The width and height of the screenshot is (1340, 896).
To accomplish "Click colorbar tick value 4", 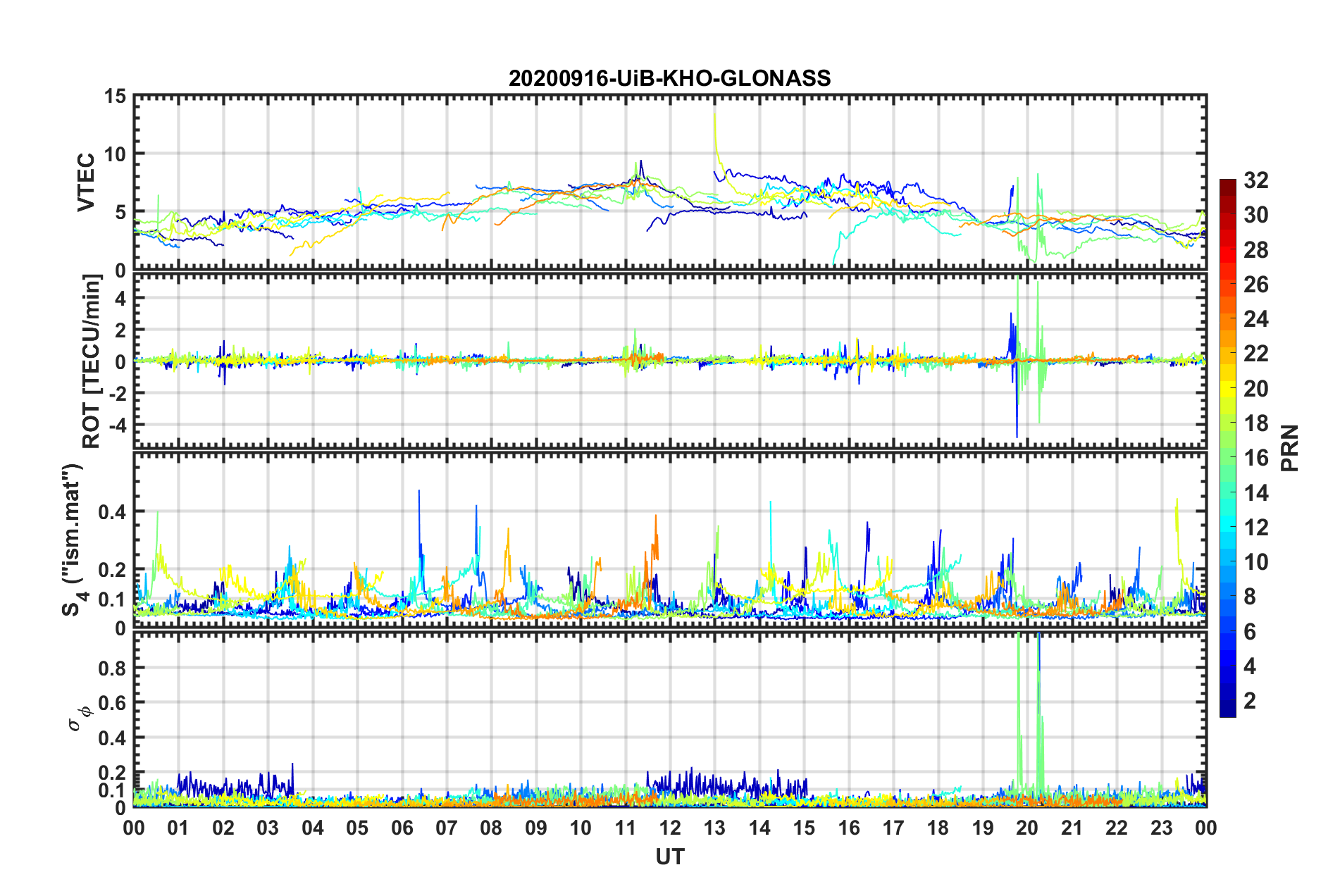I will point(1249,666).
